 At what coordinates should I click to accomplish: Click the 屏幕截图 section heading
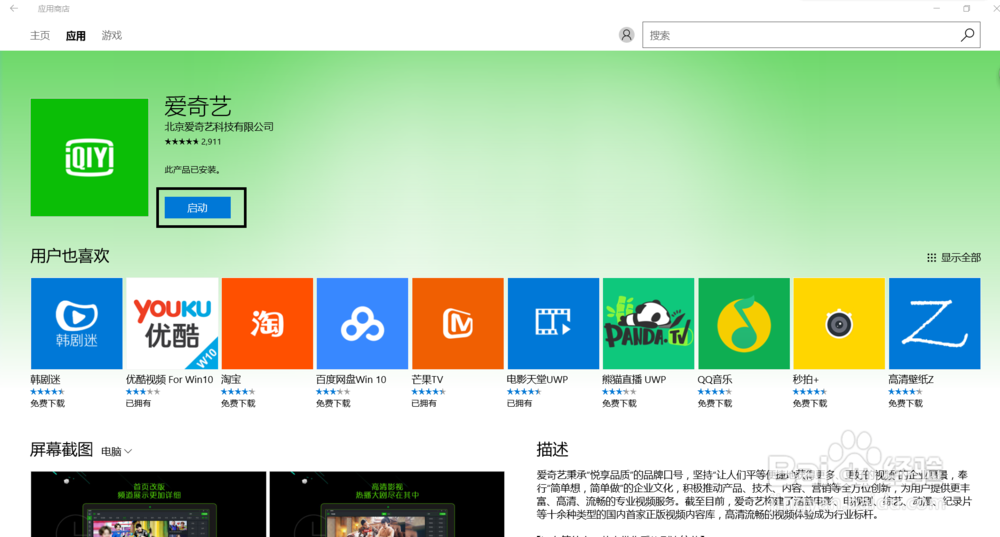[62, 450]
